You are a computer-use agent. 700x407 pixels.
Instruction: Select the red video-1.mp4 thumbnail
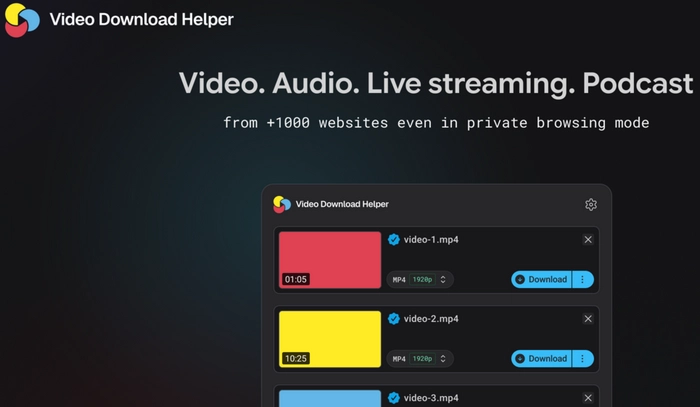[330, 260]
